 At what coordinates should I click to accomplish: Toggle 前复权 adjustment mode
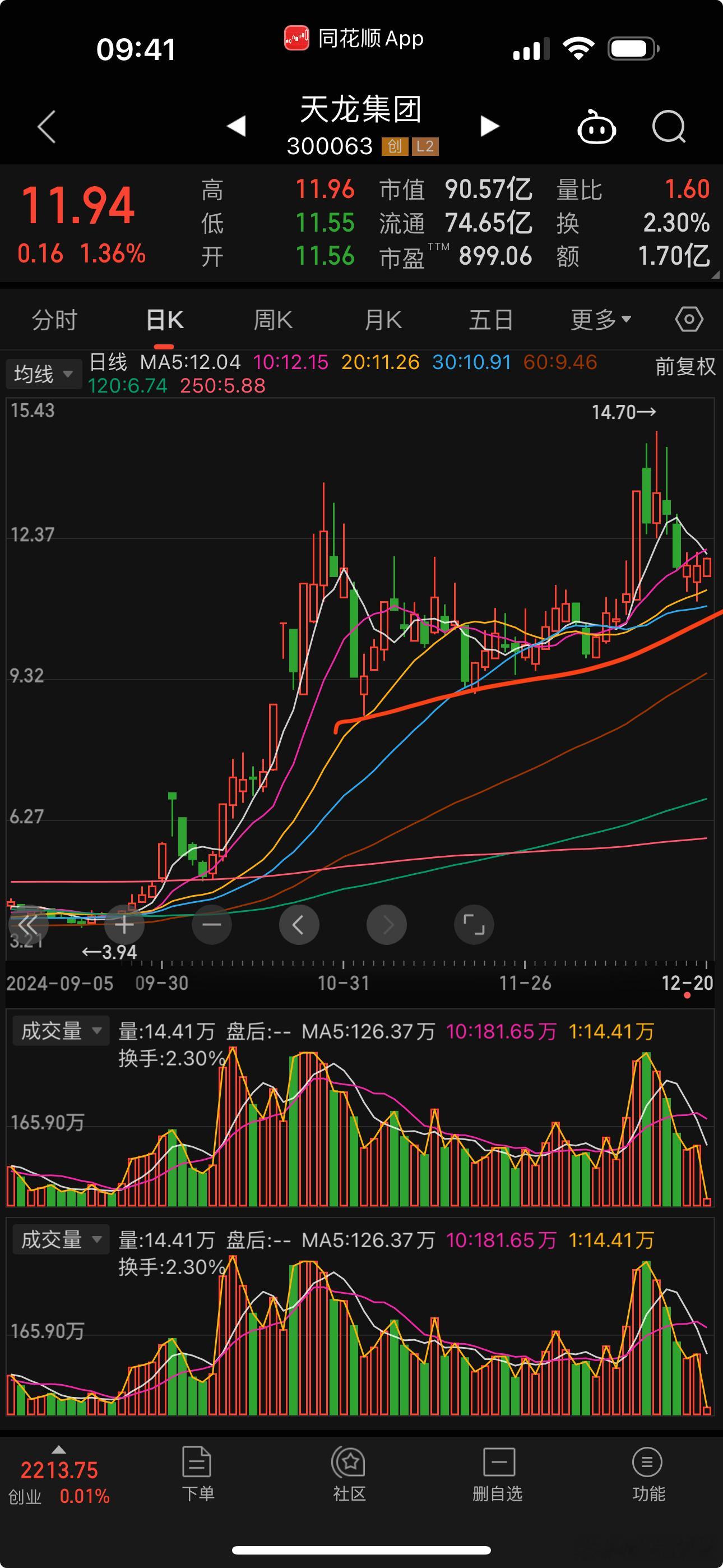click(x=685, y=366)
